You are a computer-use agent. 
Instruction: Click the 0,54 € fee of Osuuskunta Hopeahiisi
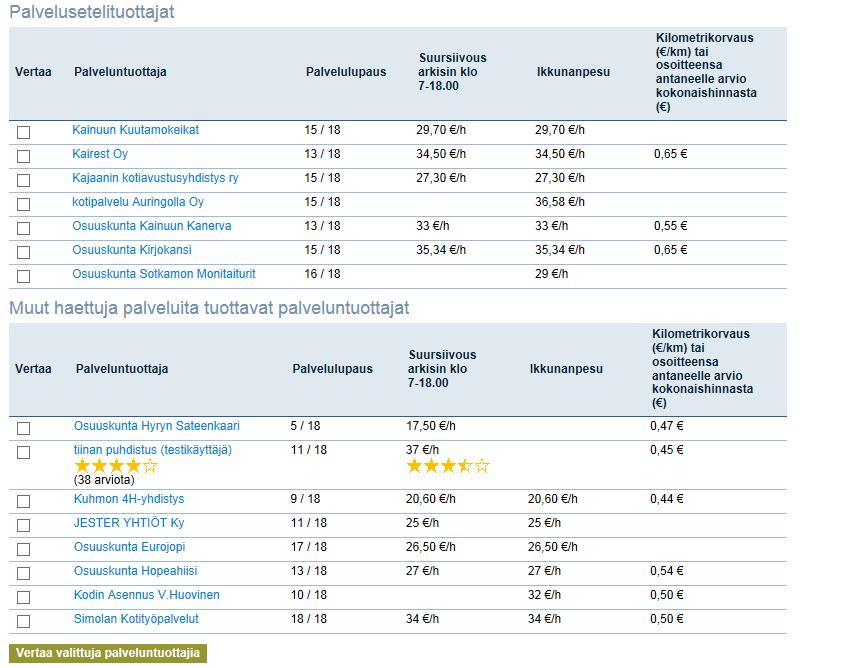coord(667,571)
